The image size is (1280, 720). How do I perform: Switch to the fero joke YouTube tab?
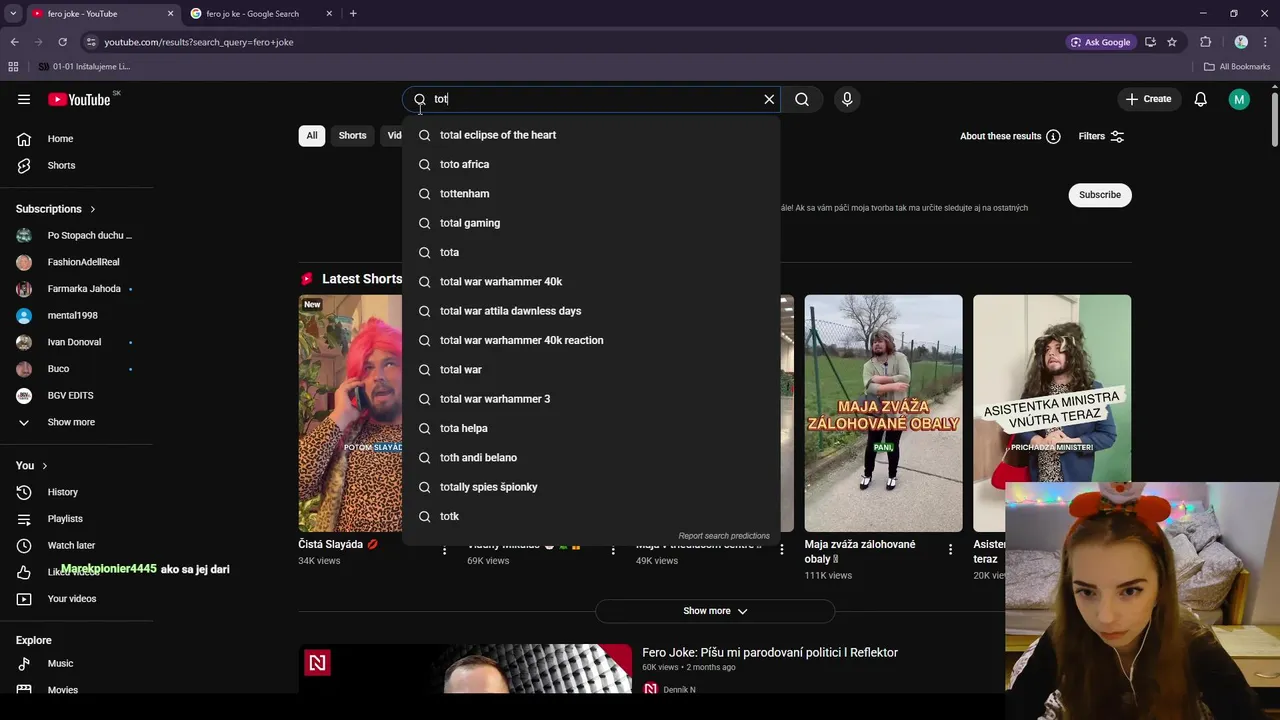[102, 14]
